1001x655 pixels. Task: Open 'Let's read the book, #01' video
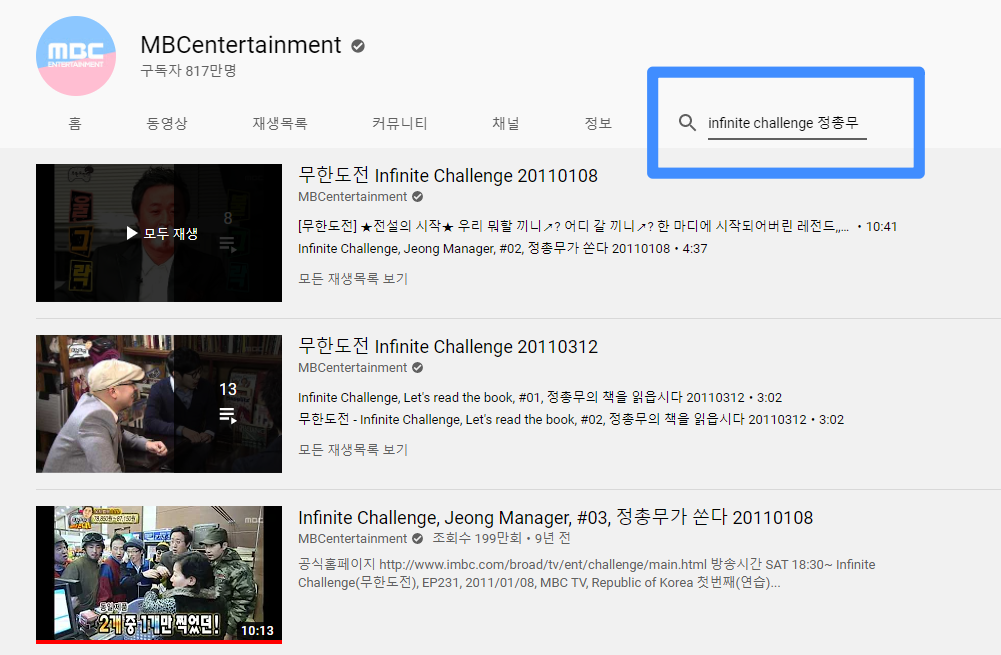pyautogui.click(x=539, y=398)
